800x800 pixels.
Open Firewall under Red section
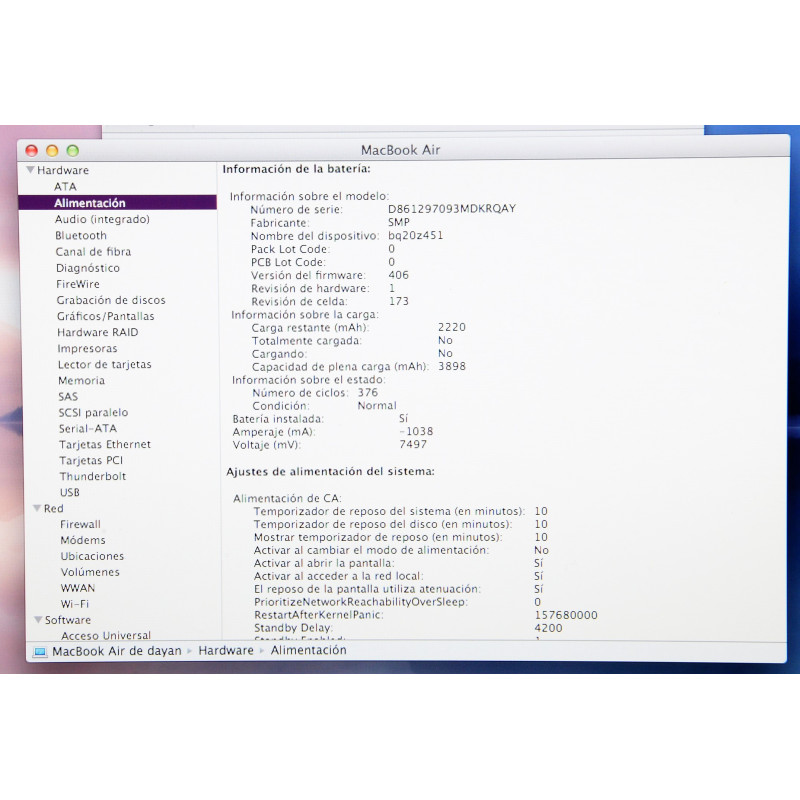tap(80, 524)
